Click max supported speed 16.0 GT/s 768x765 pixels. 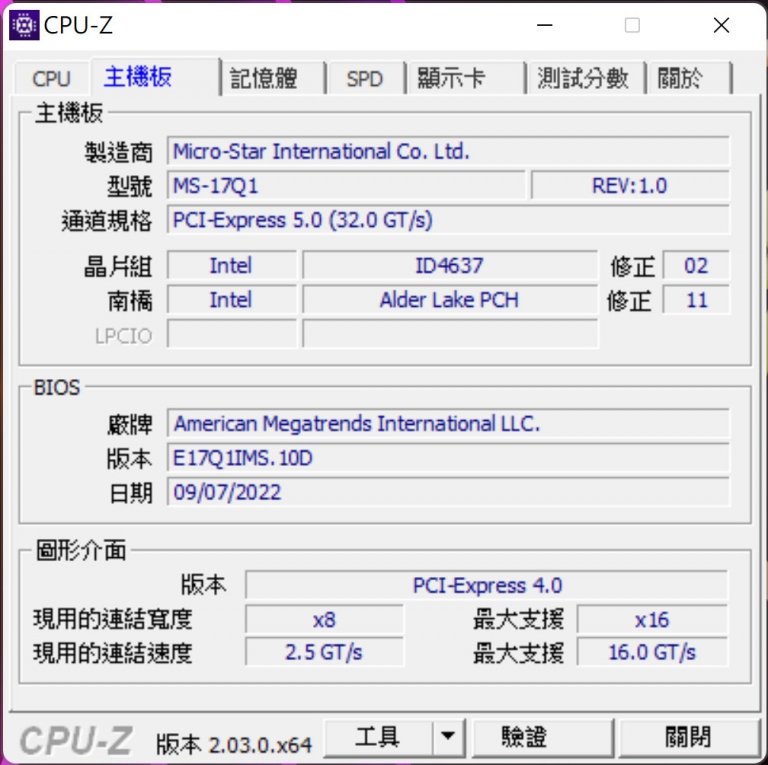coord(652,652)
